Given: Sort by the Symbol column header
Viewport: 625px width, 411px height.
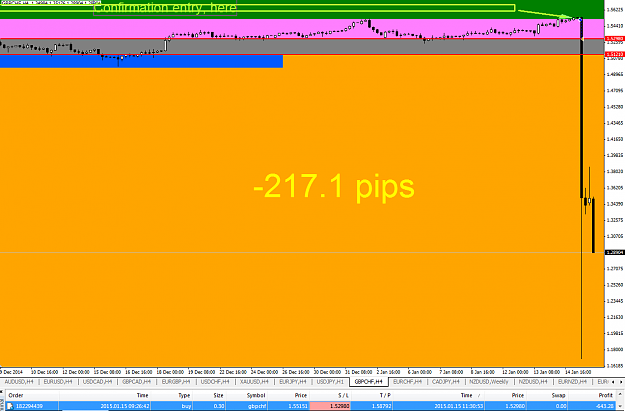Looking at the screenshot, I should point(256,395).
